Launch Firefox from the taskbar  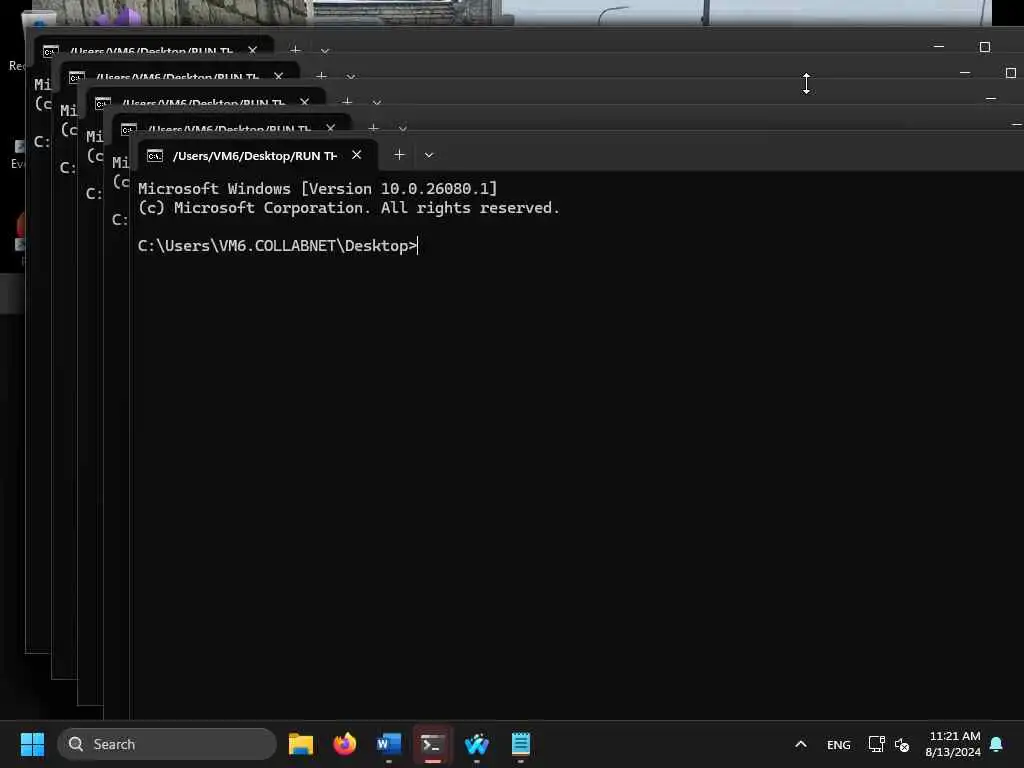pos(344,744)
